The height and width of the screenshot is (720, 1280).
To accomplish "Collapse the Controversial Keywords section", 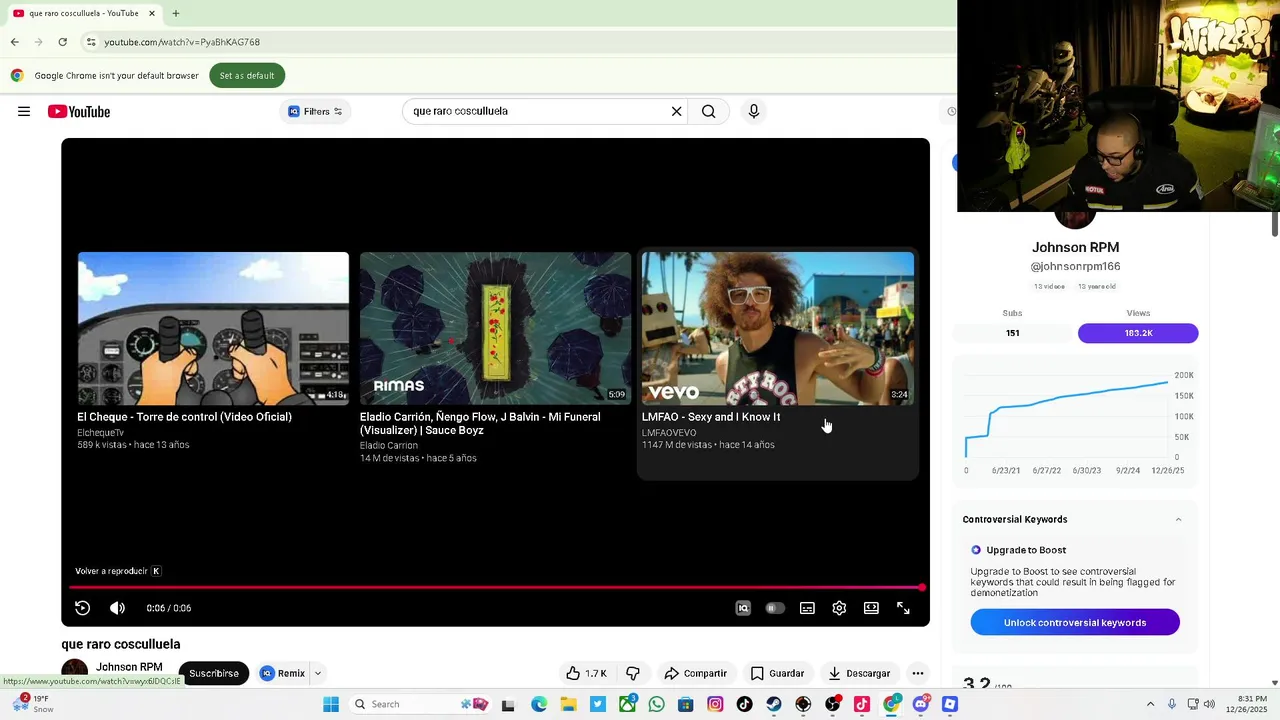I will [x=1178, y=519].
